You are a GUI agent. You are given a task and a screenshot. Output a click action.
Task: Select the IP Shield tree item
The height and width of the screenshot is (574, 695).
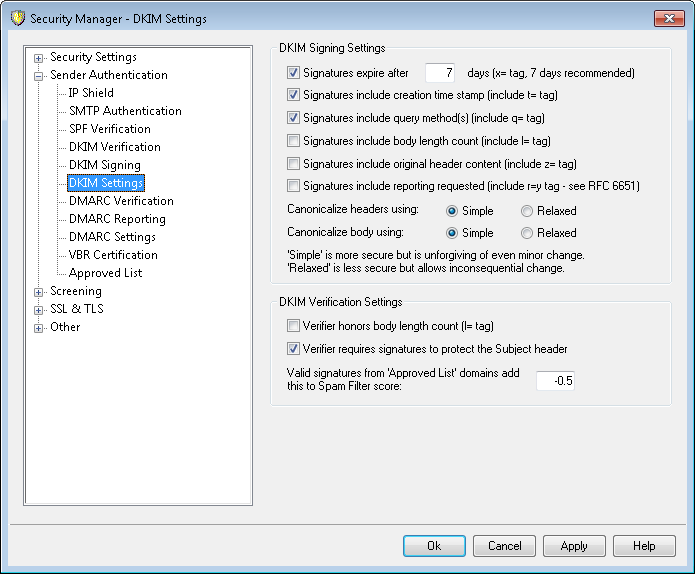(91, 93)
